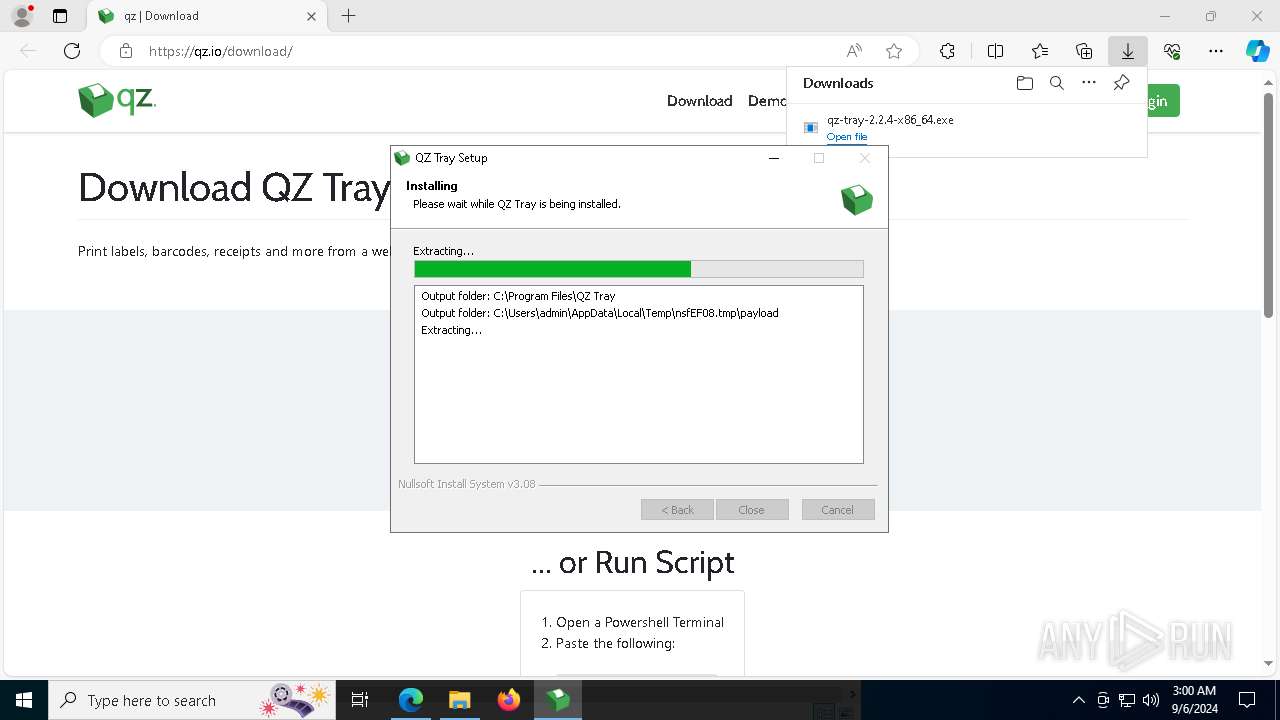This screenshot has width=1280, height=720.
Task: Toggle split screen view
Action: pyautogui.click(x=995, y=51)
